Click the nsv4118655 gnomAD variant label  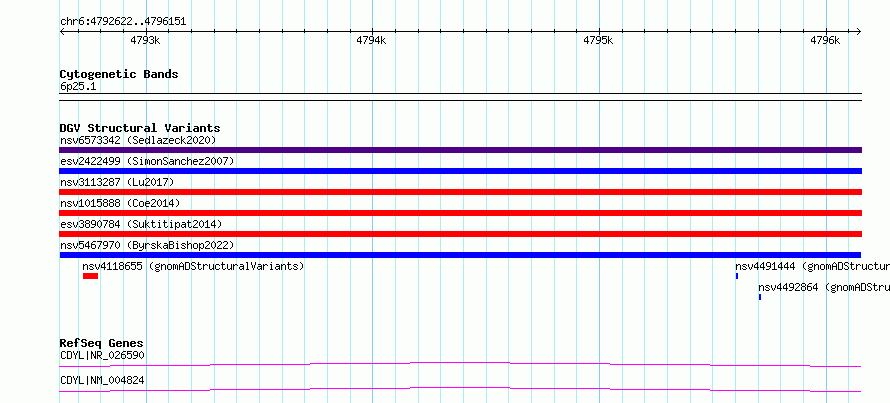tap(193, 266)
